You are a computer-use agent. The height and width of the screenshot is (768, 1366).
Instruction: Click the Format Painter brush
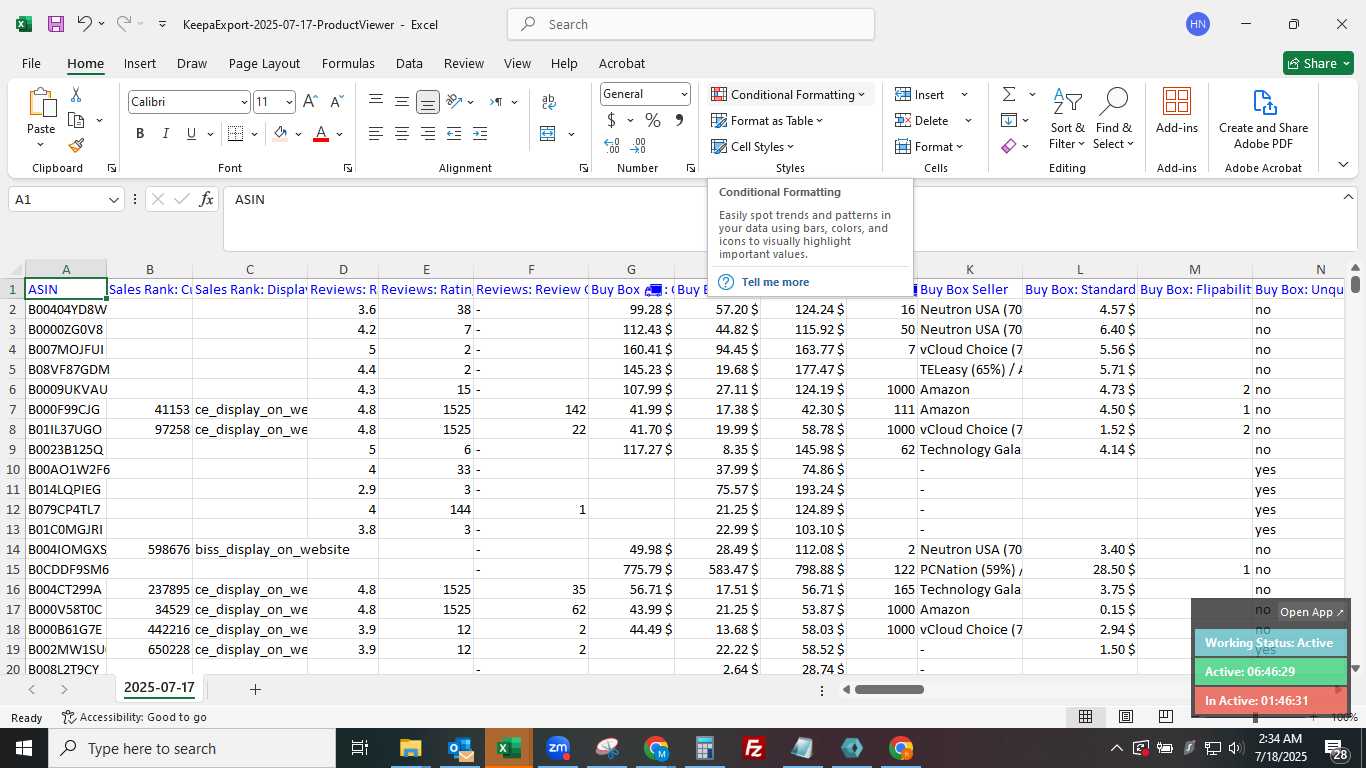[76, 145]
